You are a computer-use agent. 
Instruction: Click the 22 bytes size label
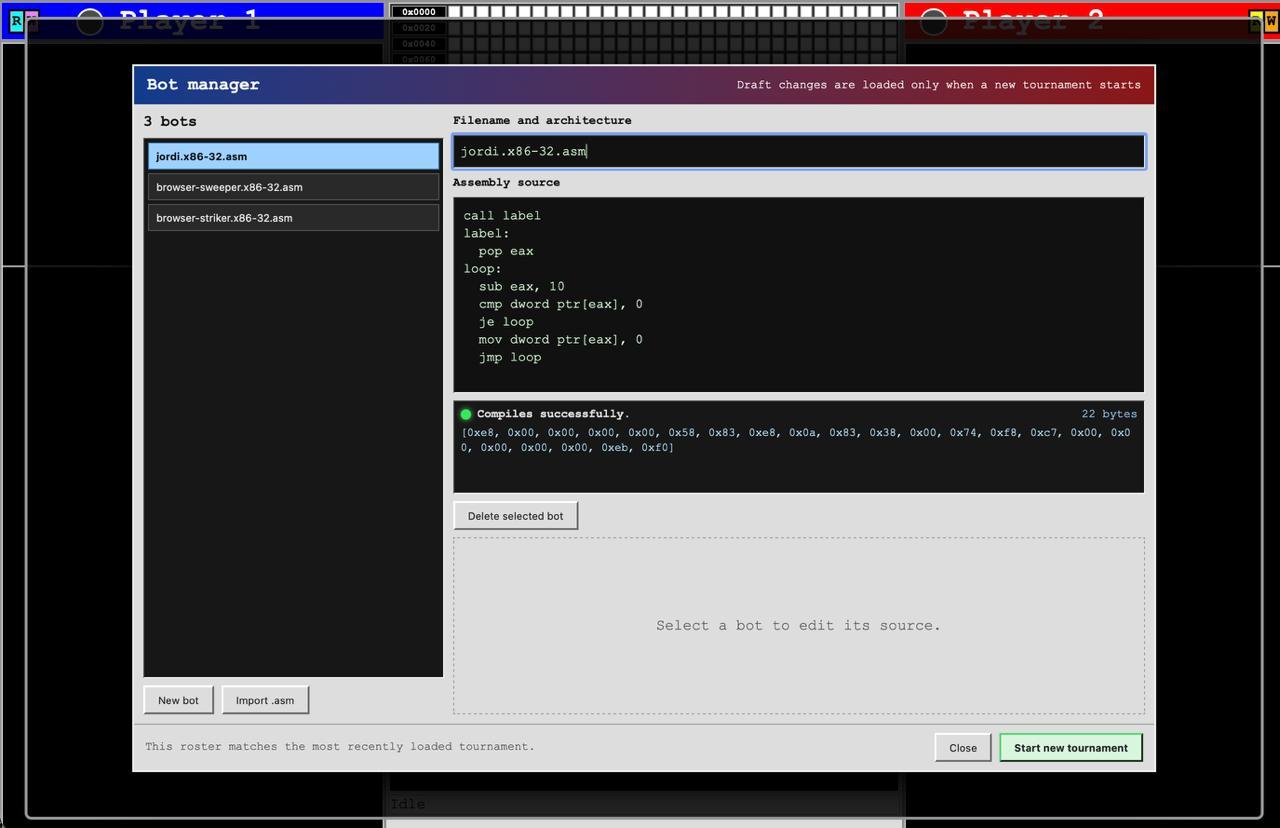pos(1109,414)
